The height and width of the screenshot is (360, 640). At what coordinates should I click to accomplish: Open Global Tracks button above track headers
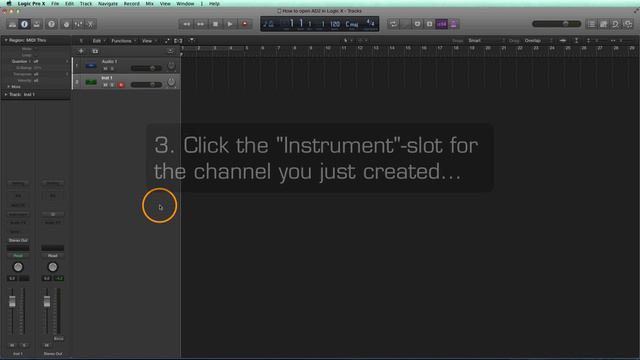(171, 51)
